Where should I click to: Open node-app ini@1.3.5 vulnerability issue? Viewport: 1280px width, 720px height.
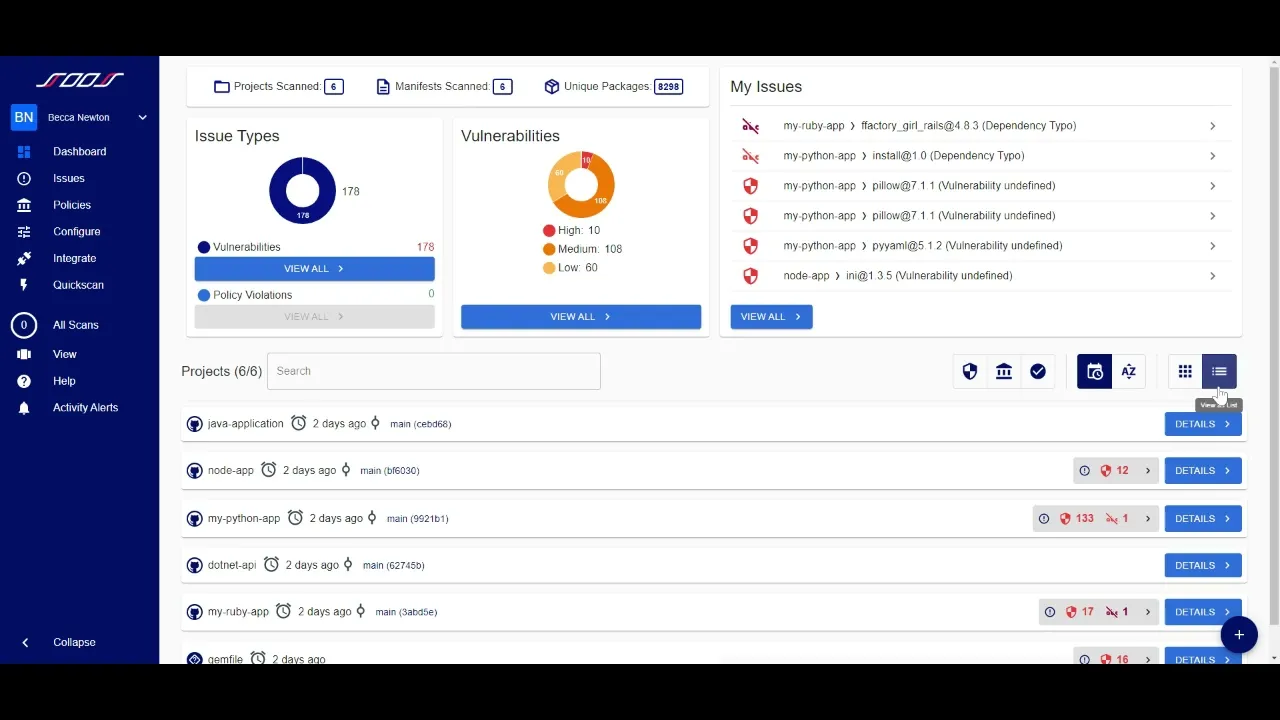click(980, 276)
